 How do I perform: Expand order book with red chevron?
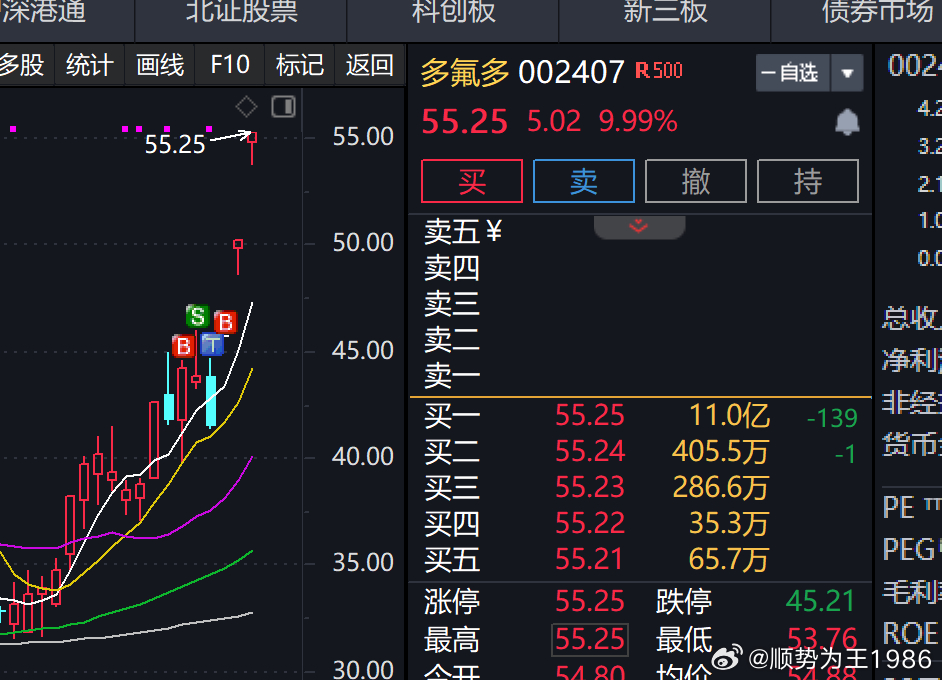tap(639, 226)
